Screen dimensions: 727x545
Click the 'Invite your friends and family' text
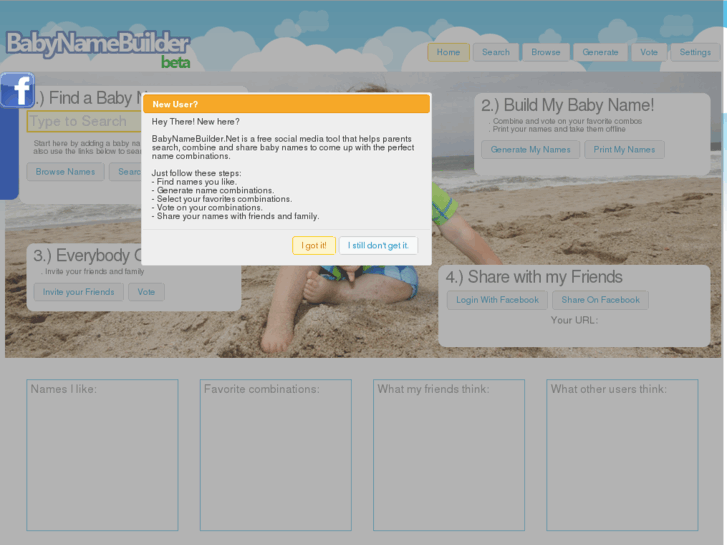(x=95, y=271)
